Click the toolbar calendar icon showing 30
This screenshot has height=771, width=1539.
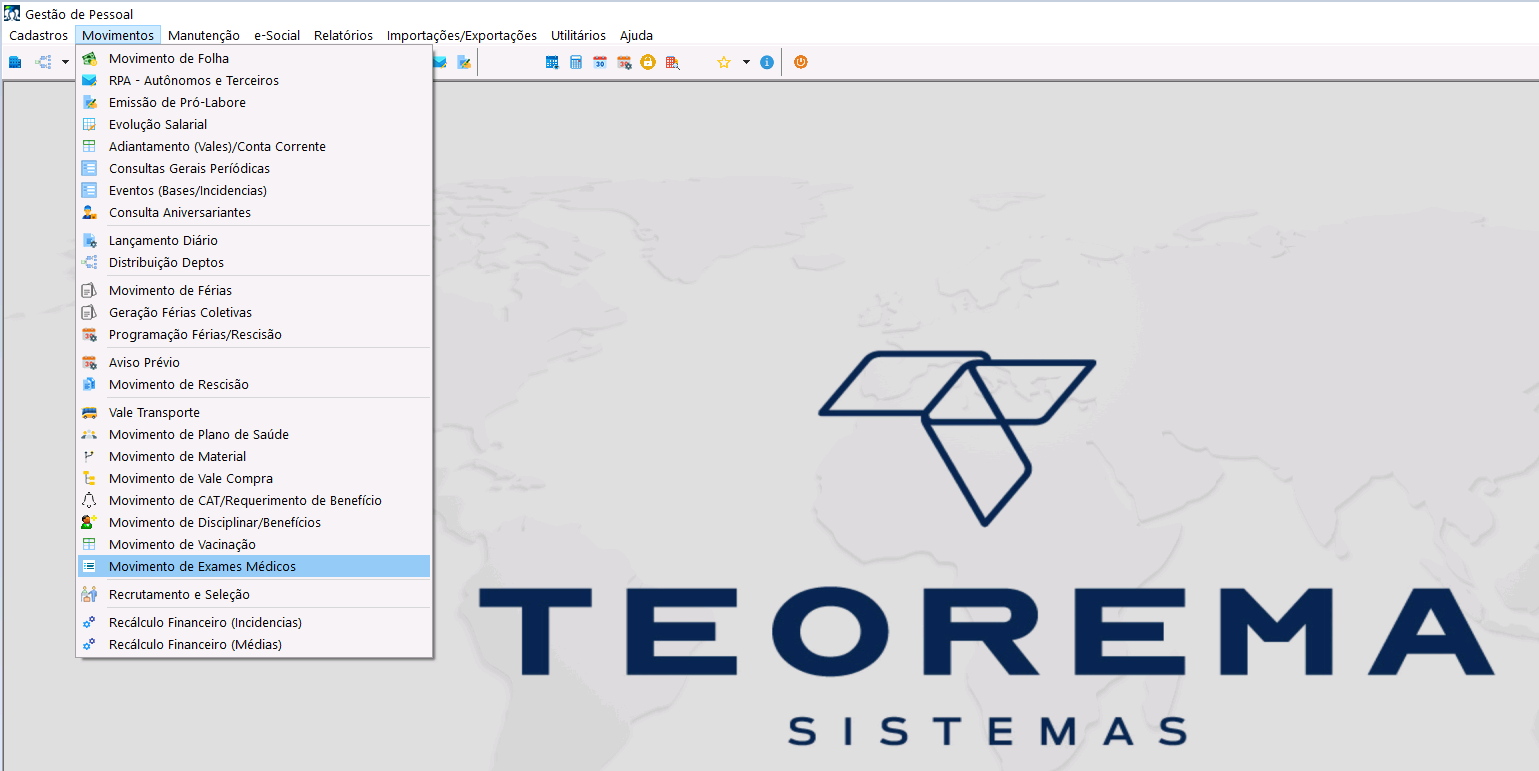600,62
